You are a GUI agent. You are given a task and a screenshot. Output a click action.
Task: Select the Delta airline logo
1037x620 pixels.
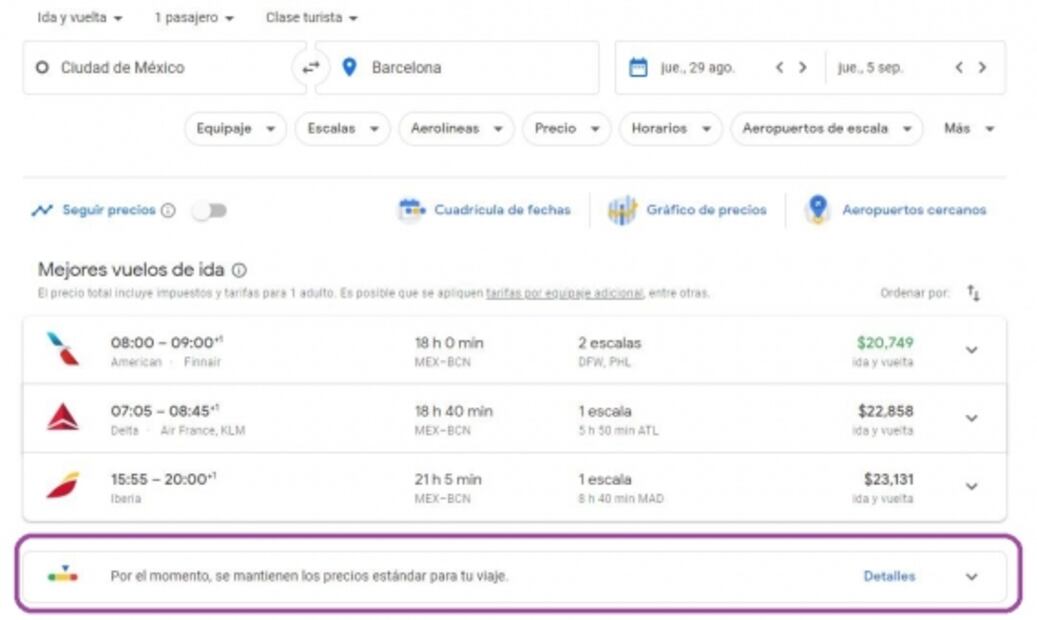pos(62,416)
